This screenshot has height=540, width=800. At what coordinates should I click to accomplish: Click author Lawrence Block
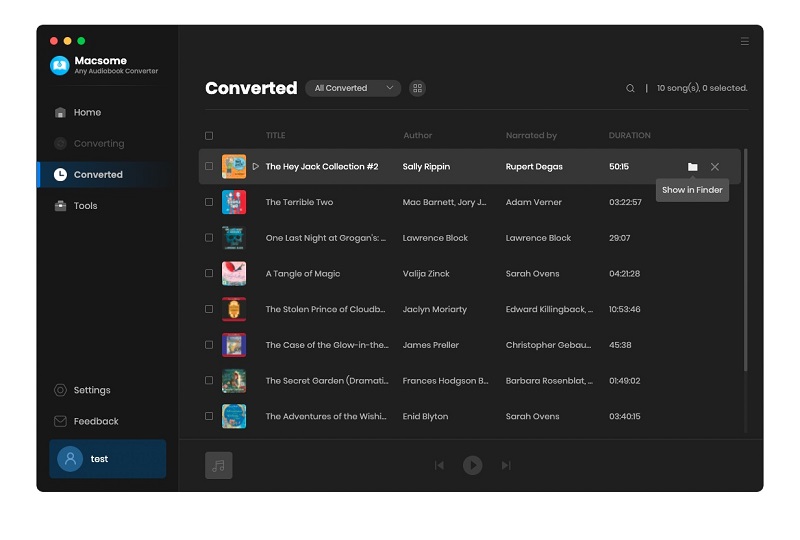click(435, 238)
